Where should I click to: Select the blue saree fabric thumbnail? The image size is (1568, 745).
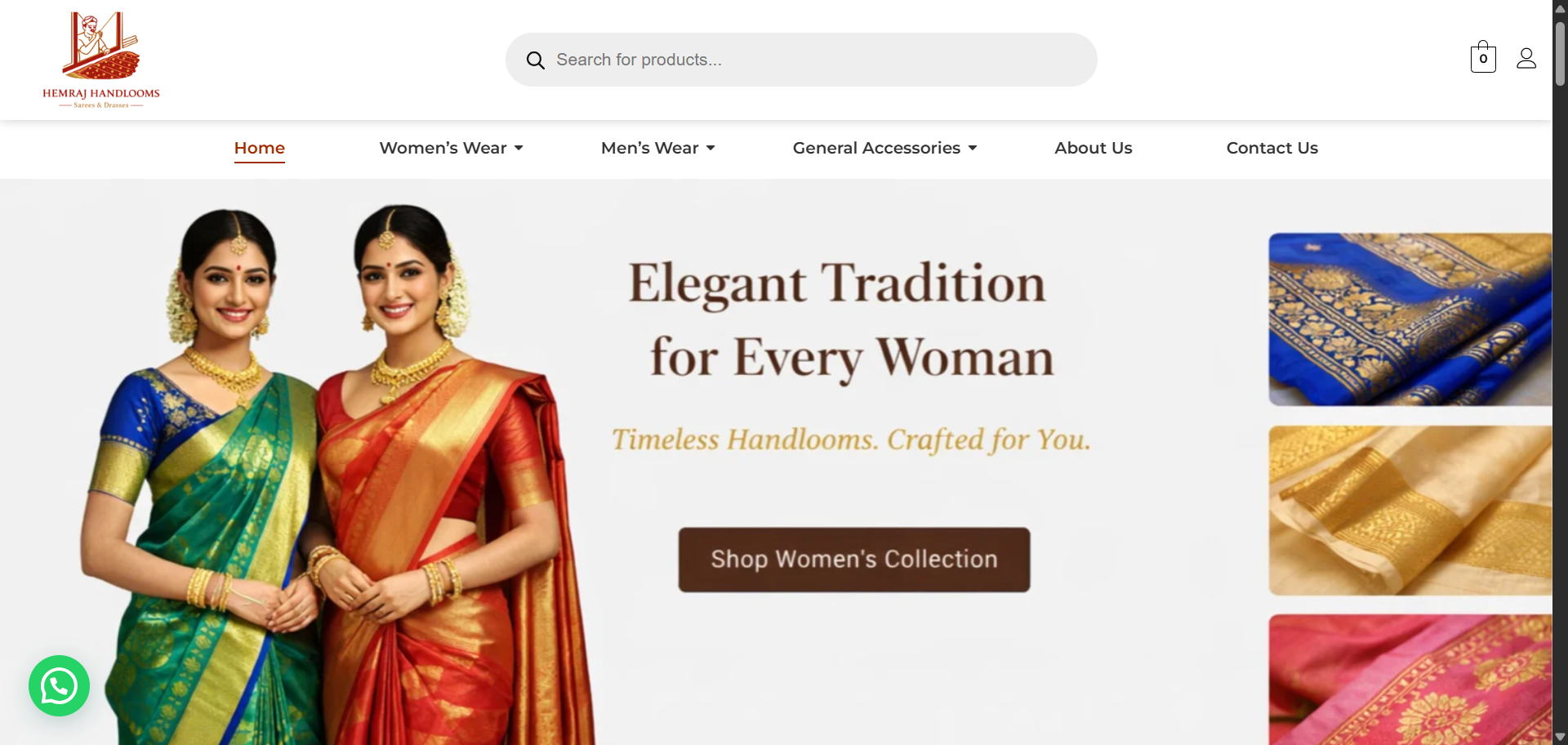pos(1410,319)
